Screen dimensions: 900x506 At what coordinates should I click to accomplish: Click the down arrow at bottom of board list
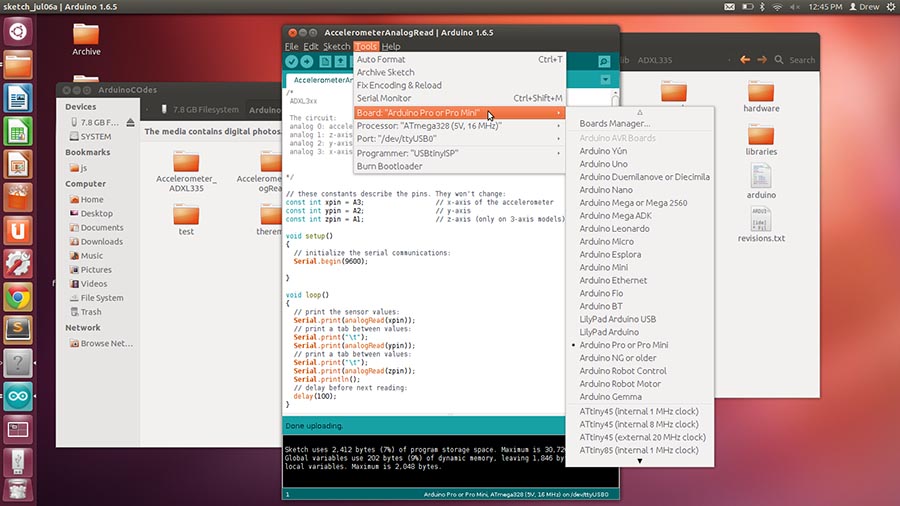(639, 461)
